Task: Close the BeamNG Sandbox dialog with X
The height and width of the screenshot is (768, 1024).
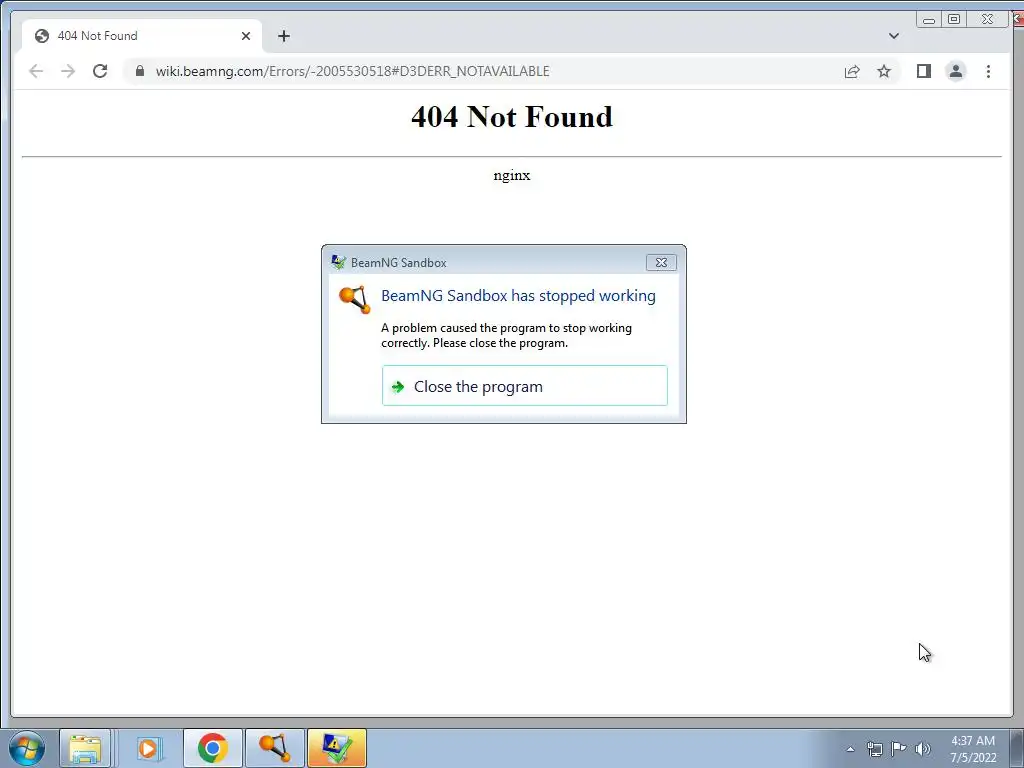Action: click(x=661, y=263)
